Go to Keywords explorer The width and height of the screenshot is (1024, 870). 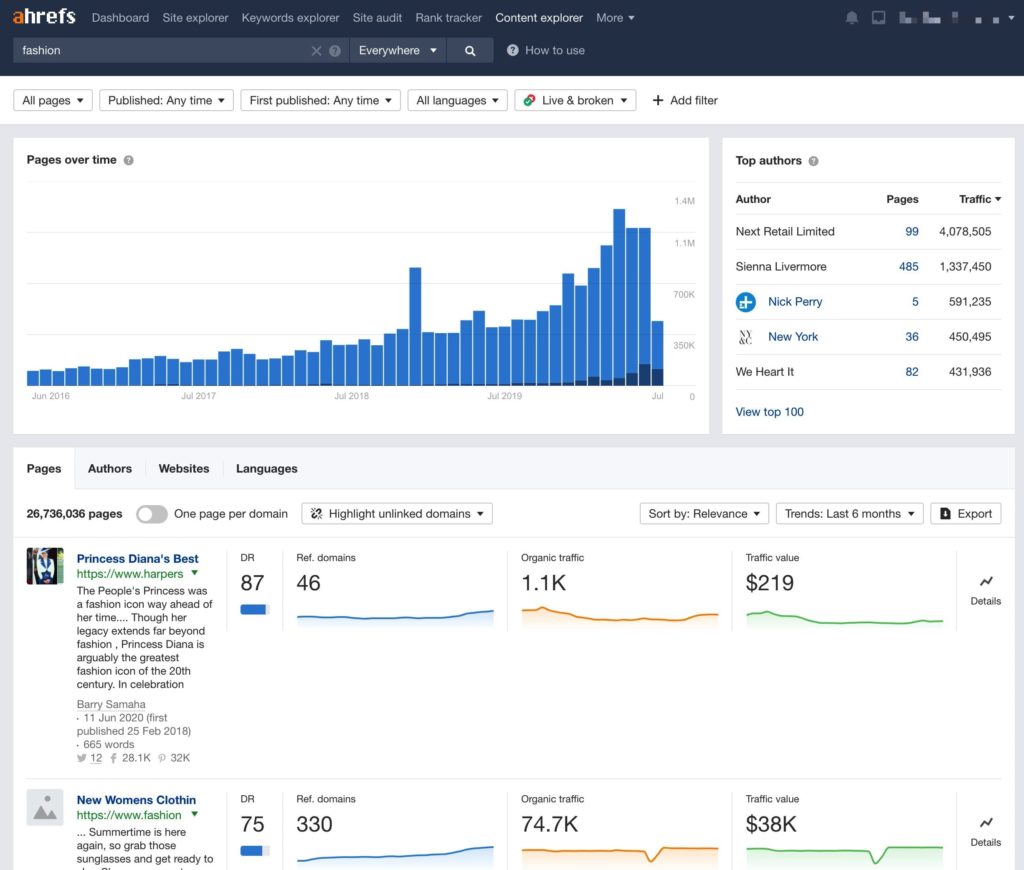[x=291, y=18]
